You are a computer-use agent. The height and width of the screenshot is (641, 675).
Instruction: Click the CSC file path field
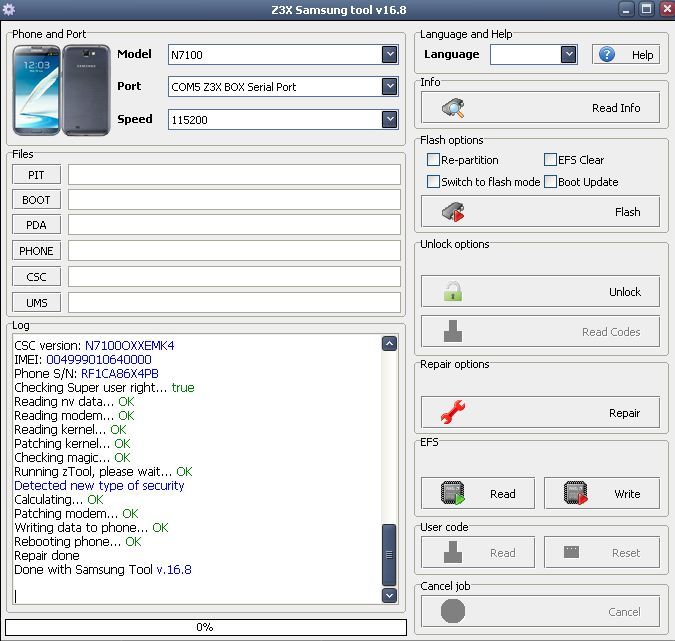point(234,277)
